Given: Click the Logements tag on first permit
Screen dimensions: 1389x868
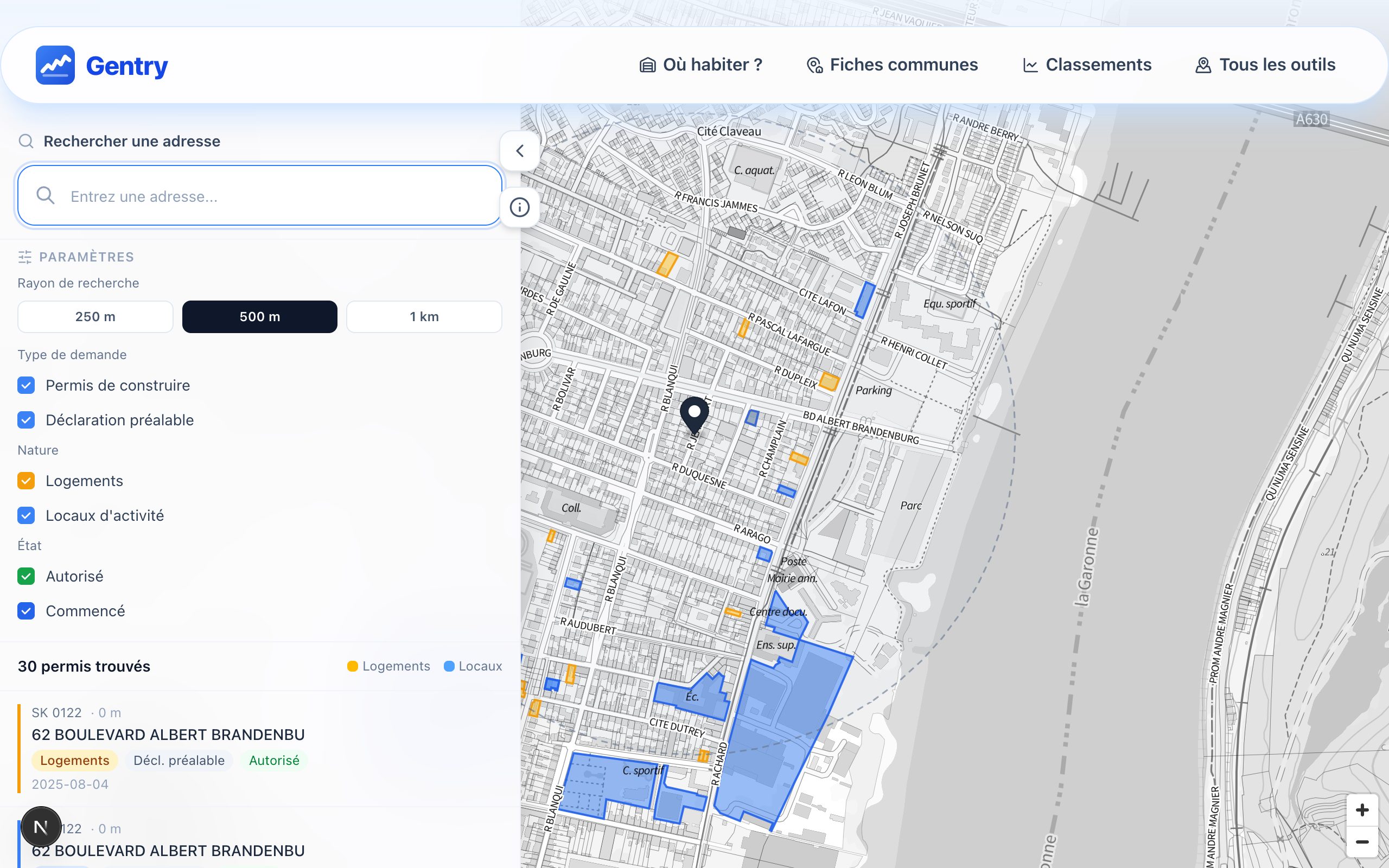Looking at the screenshot, I should 75,761.
